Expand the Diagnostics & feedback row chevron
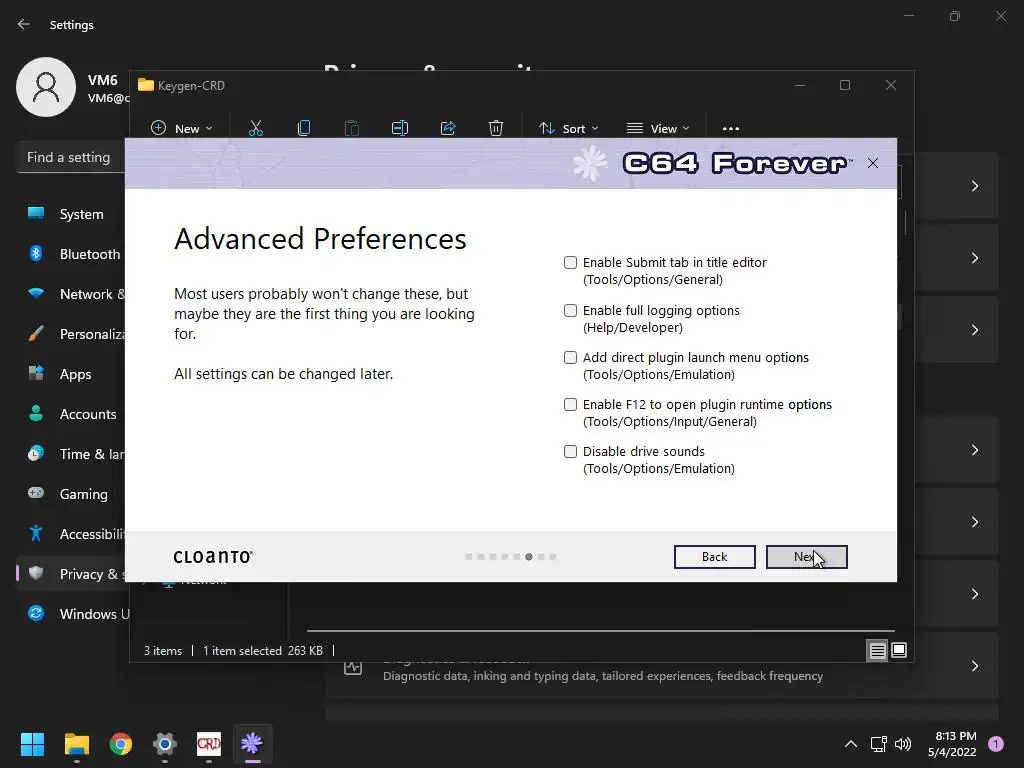This screenshot has width=1024, height=768. click(974, 666)
